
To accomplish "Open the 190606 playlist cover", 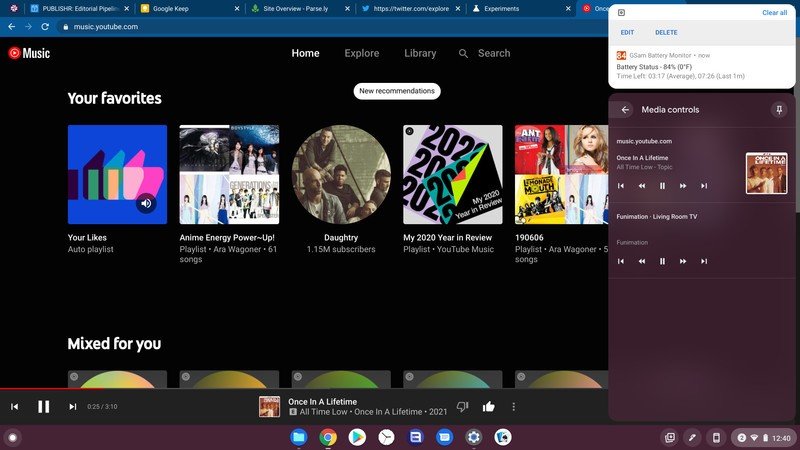I will 561,174.
